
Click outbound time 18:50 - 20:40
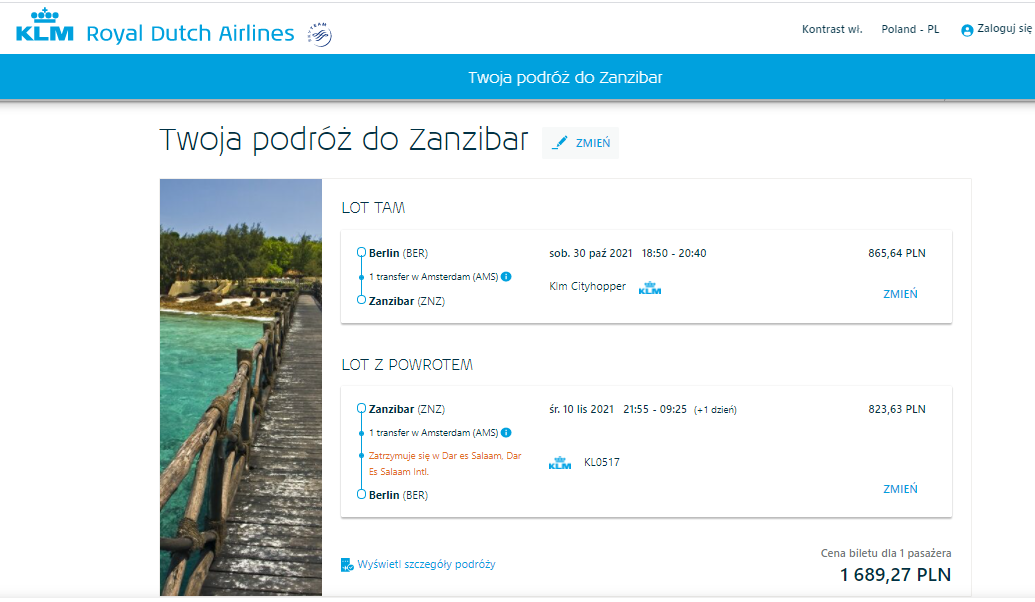tap(674, 253)
